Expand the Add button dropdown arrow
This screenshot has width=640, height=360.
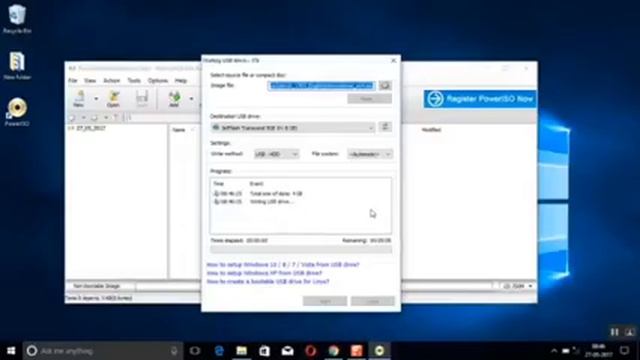coord(191,99)
